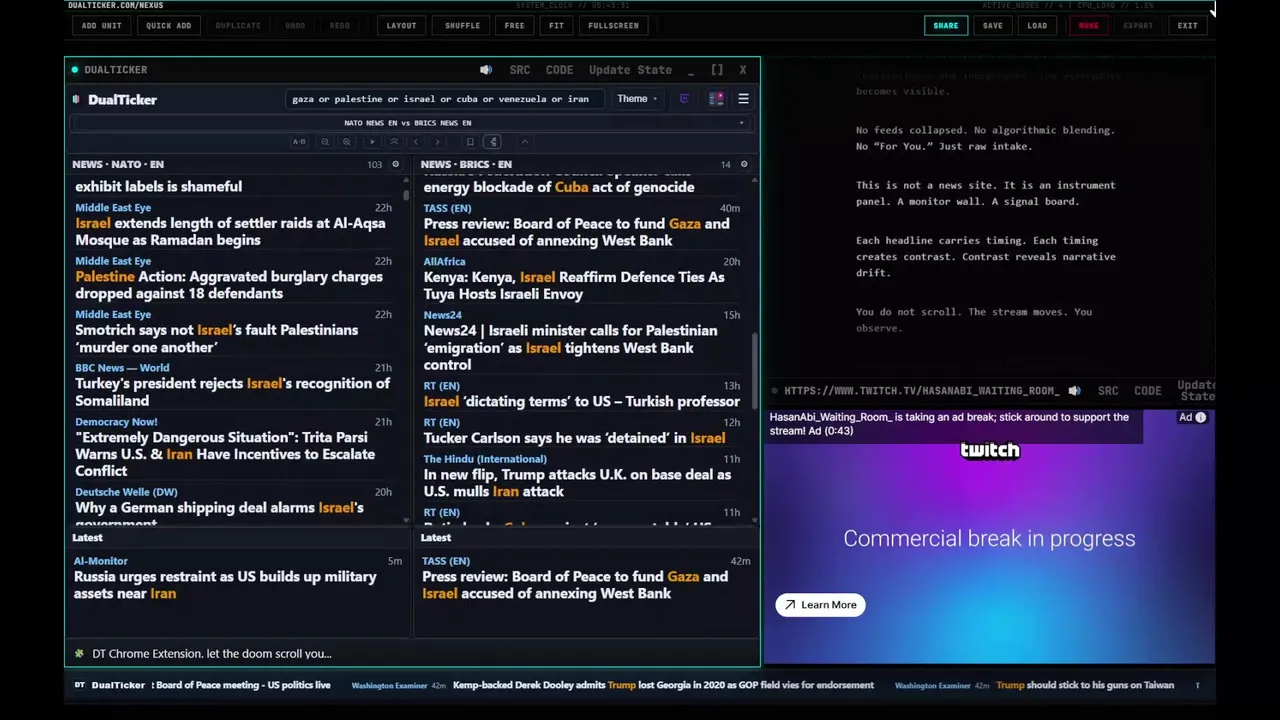Open the colorful layout icon beside hamburger
This screenshot has width=1280, height=720.
(x=716, y=99)
